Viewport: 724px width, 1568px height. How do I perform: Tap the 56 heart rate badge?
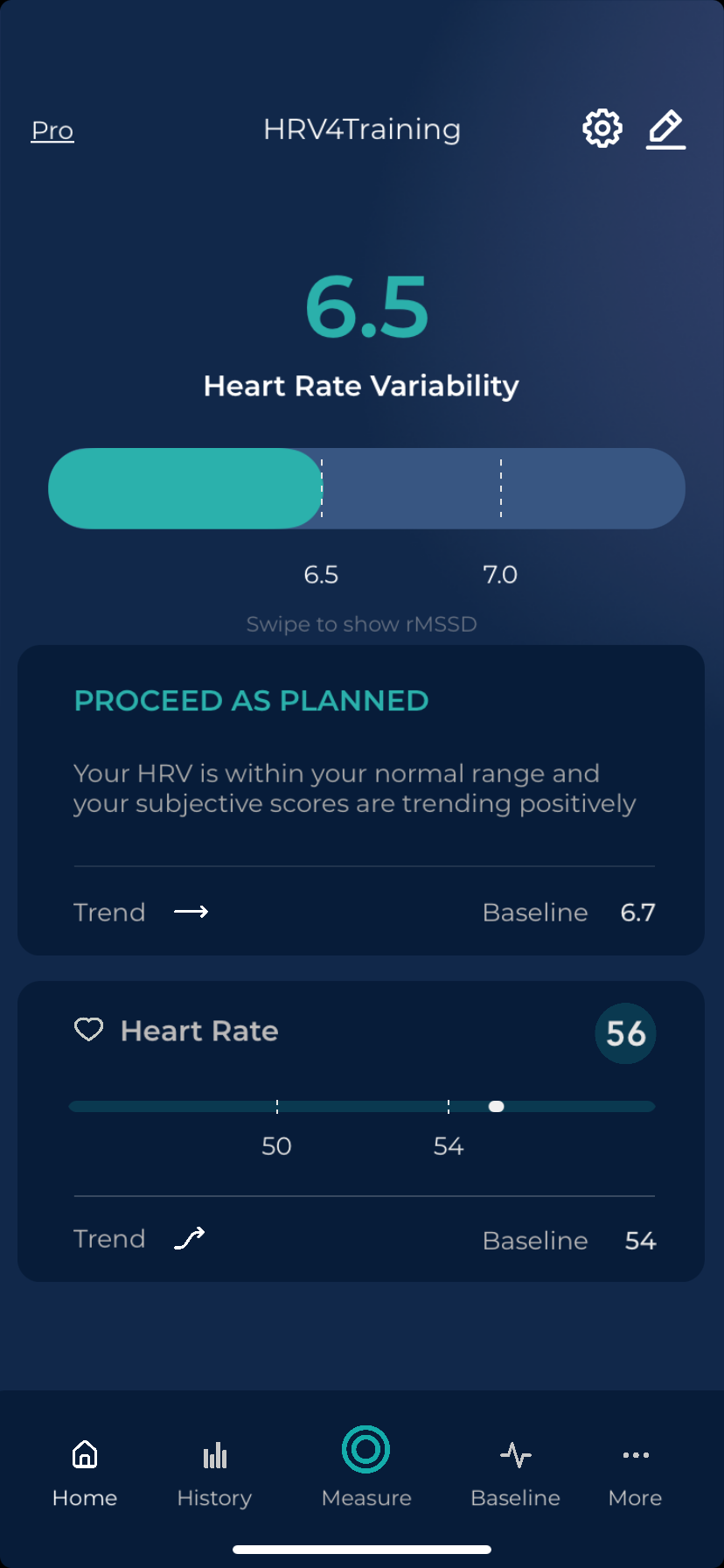[625, 1033]
